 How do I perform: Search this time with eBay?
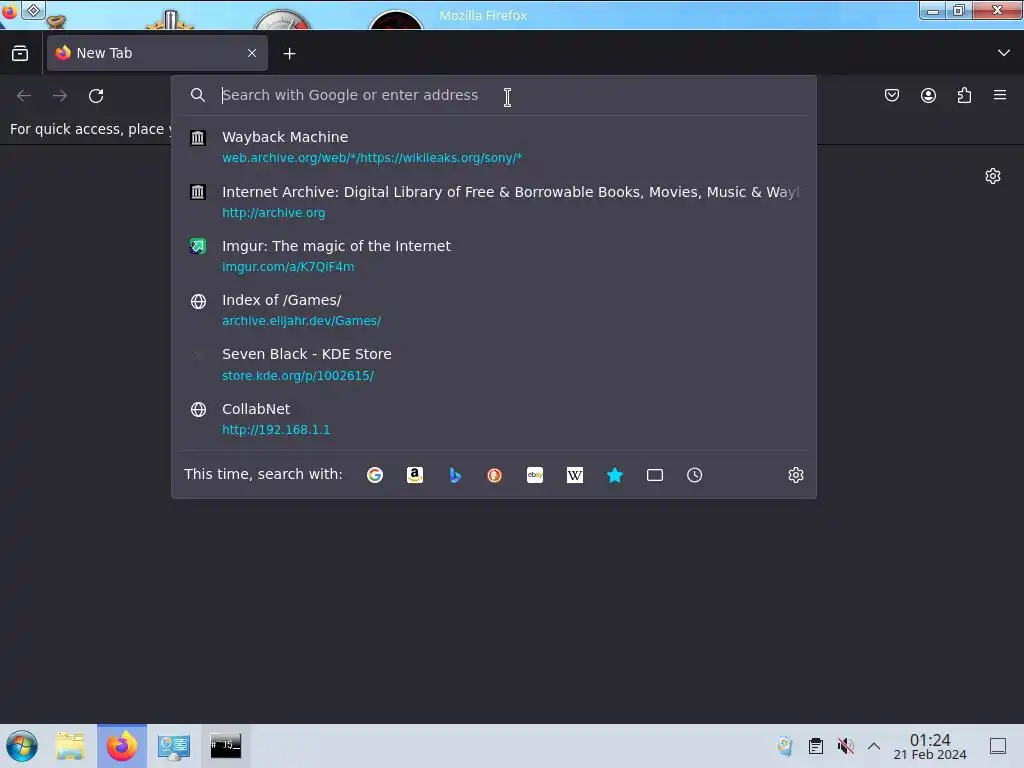tap(535, 475)
